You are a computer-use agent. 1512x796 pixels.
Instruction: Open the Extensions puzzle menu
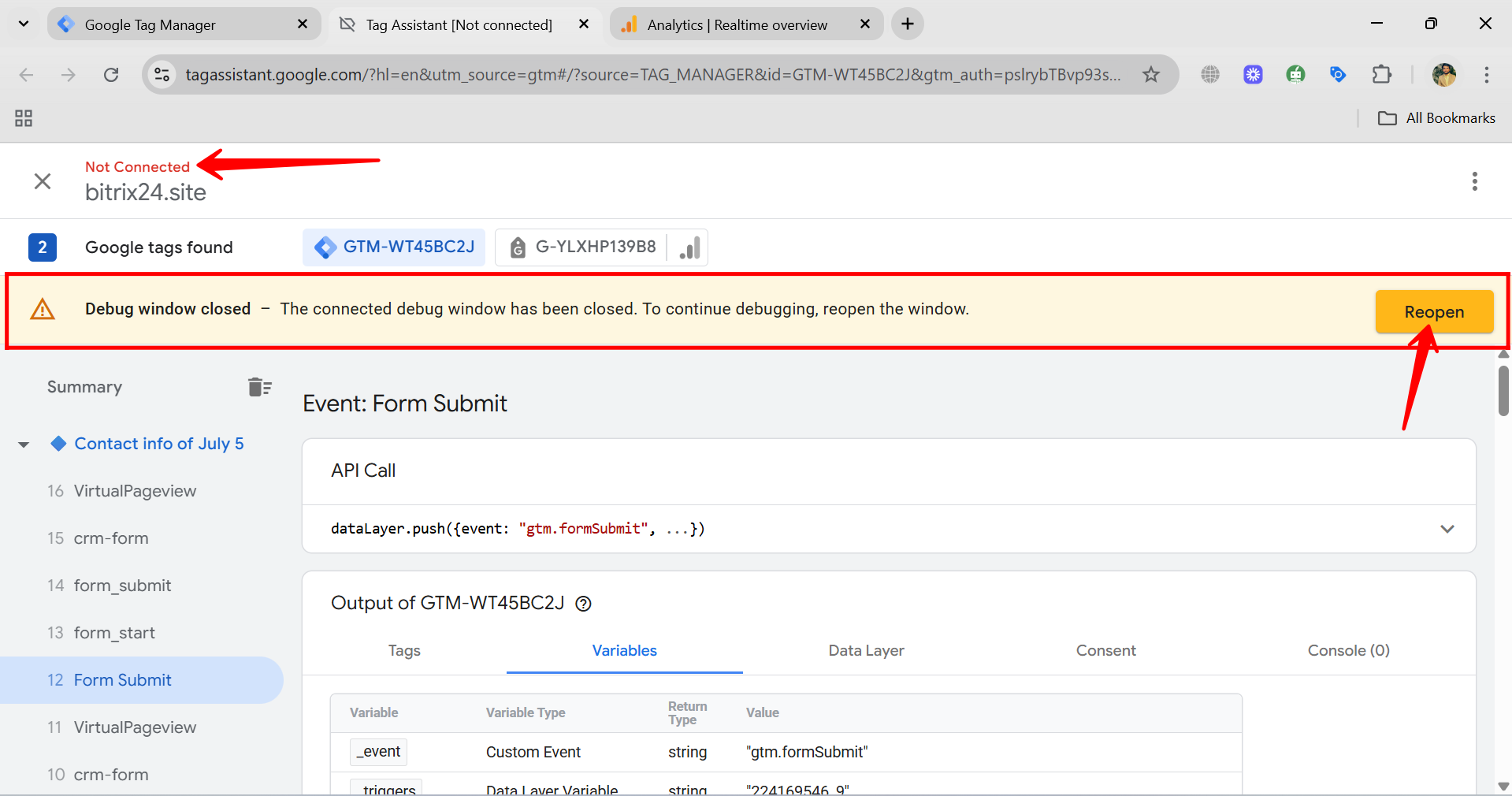[x=1381, y=75]
